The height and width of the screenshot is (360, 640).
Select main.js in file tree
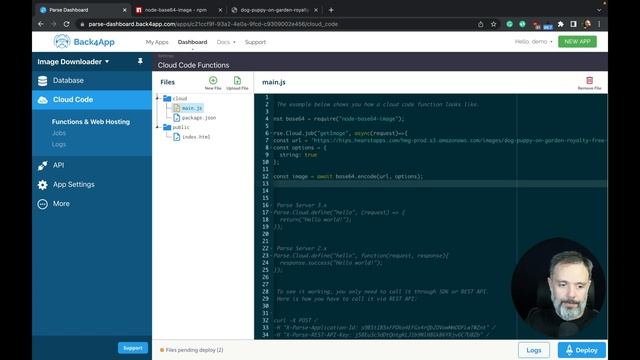tap(192, 108)
